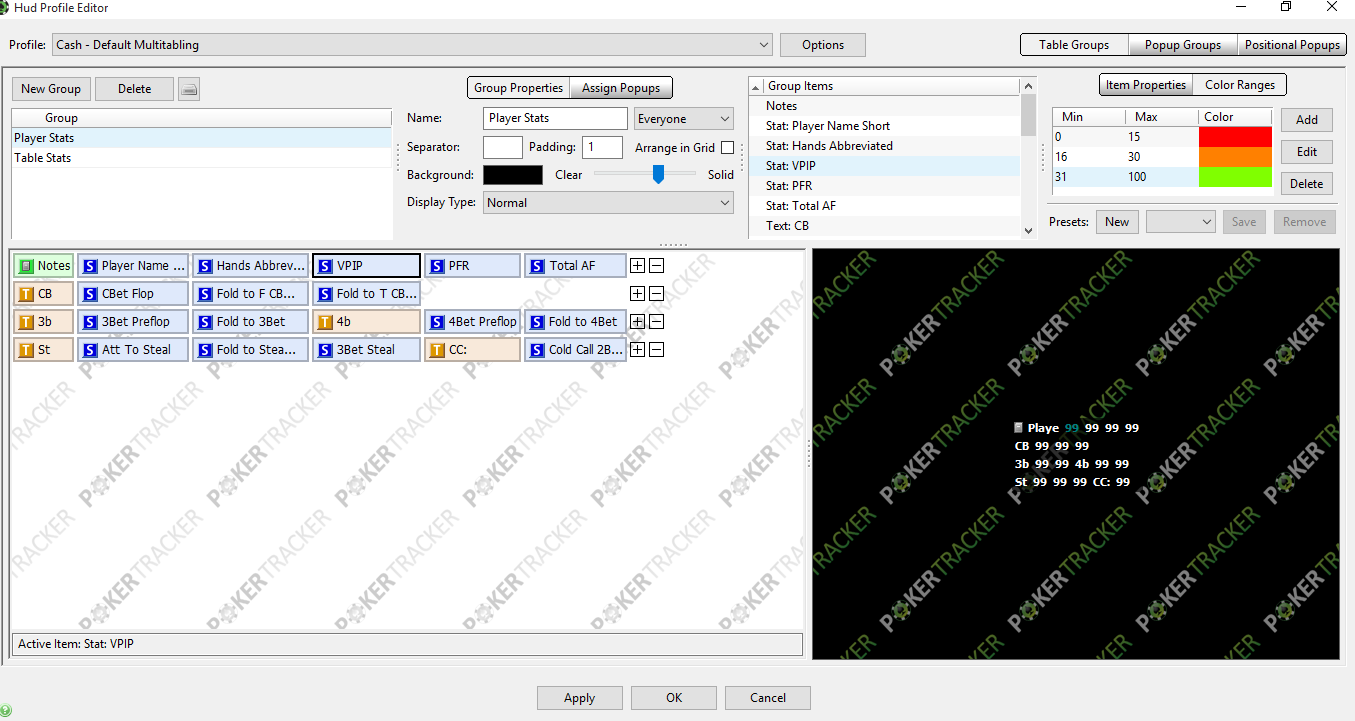This screenshot has height=721, width=1355.
Task: Click the S icon on VPIP item
Action: (x=325, y=266)
